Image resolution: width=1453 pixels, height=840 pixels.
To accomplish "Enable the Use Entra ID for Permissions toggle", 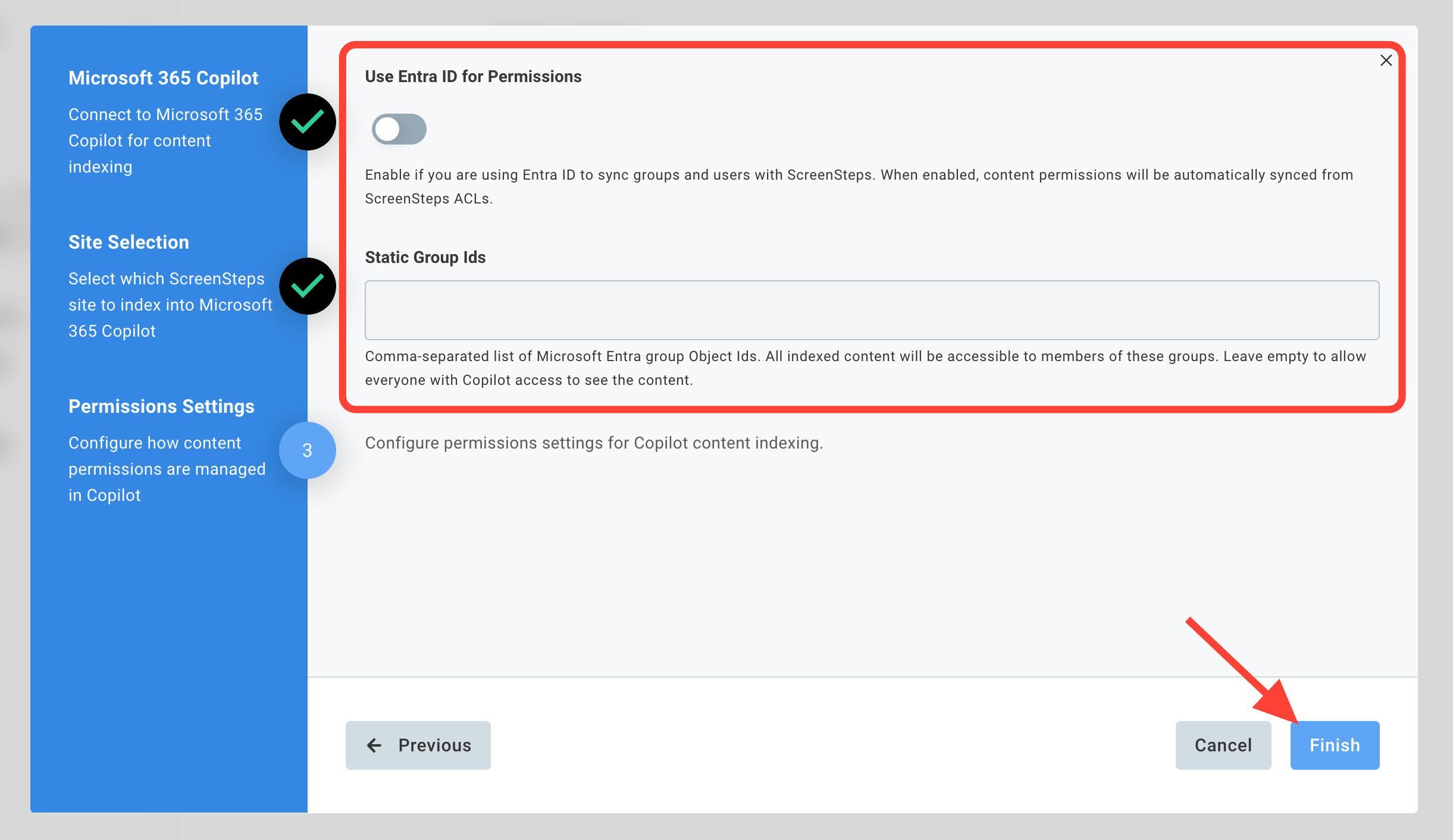I will click(x=399, y=129).
